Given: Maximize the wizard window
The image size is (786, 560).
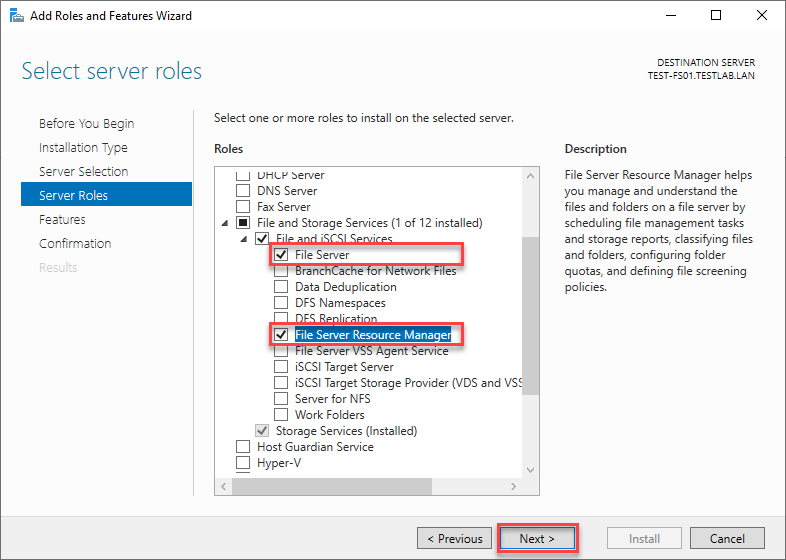Looking at the screenshot, I should tap(716, 15).
